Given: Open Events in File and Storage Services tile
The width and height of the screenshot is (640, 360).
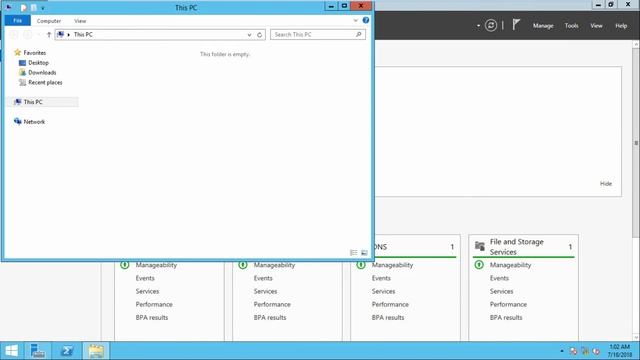Looking at the screenshot, I should (499, 278).
